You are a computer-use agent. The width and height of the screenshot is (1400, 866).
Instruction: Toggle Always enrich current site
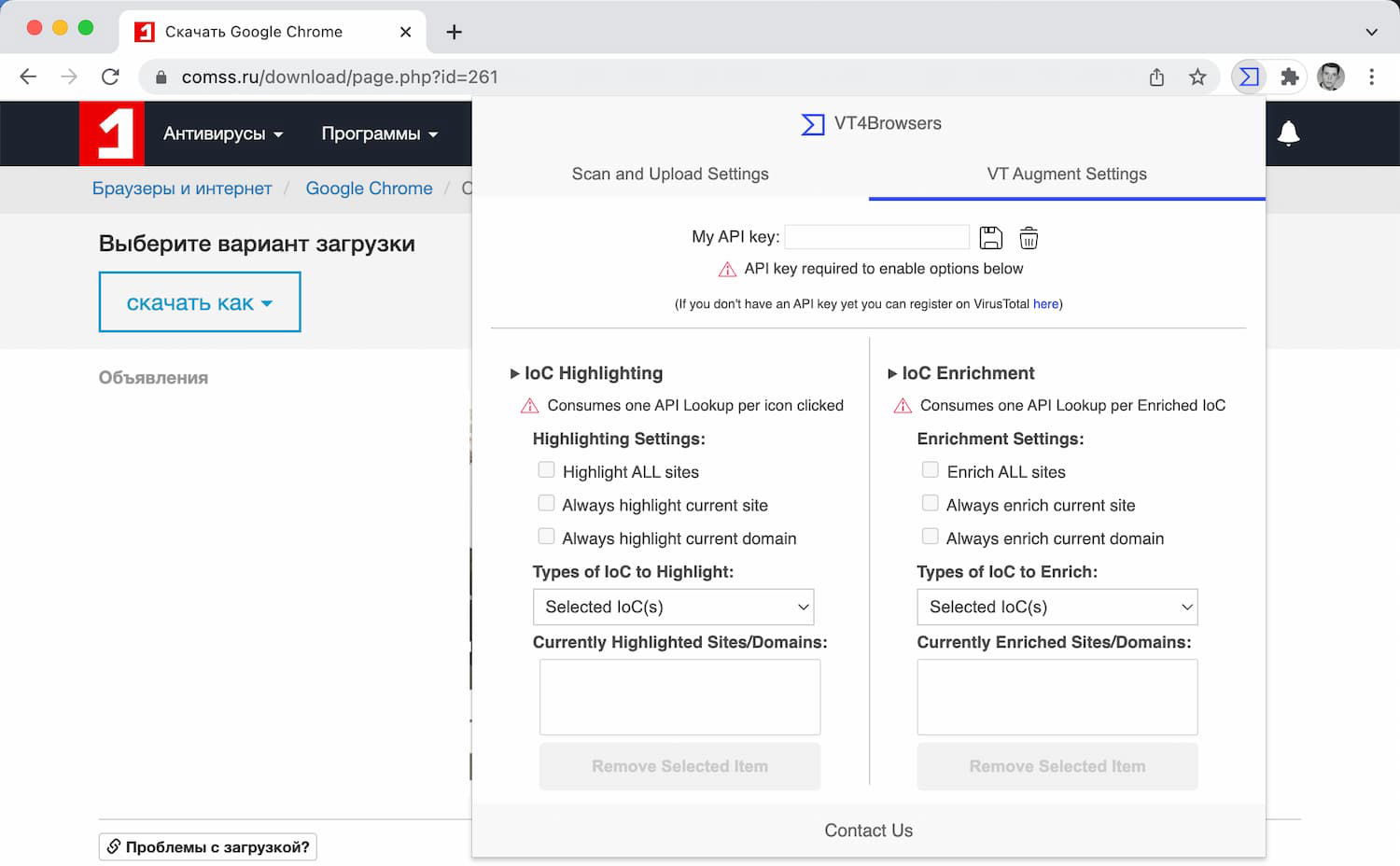[931, 504]
